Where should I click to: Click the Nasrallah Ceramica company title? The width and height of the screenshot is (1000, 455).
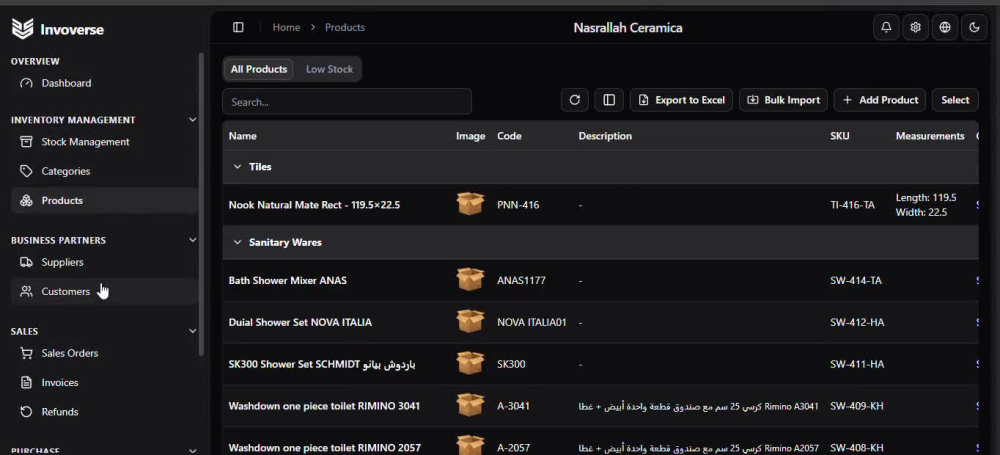click(x=628, y=27)
